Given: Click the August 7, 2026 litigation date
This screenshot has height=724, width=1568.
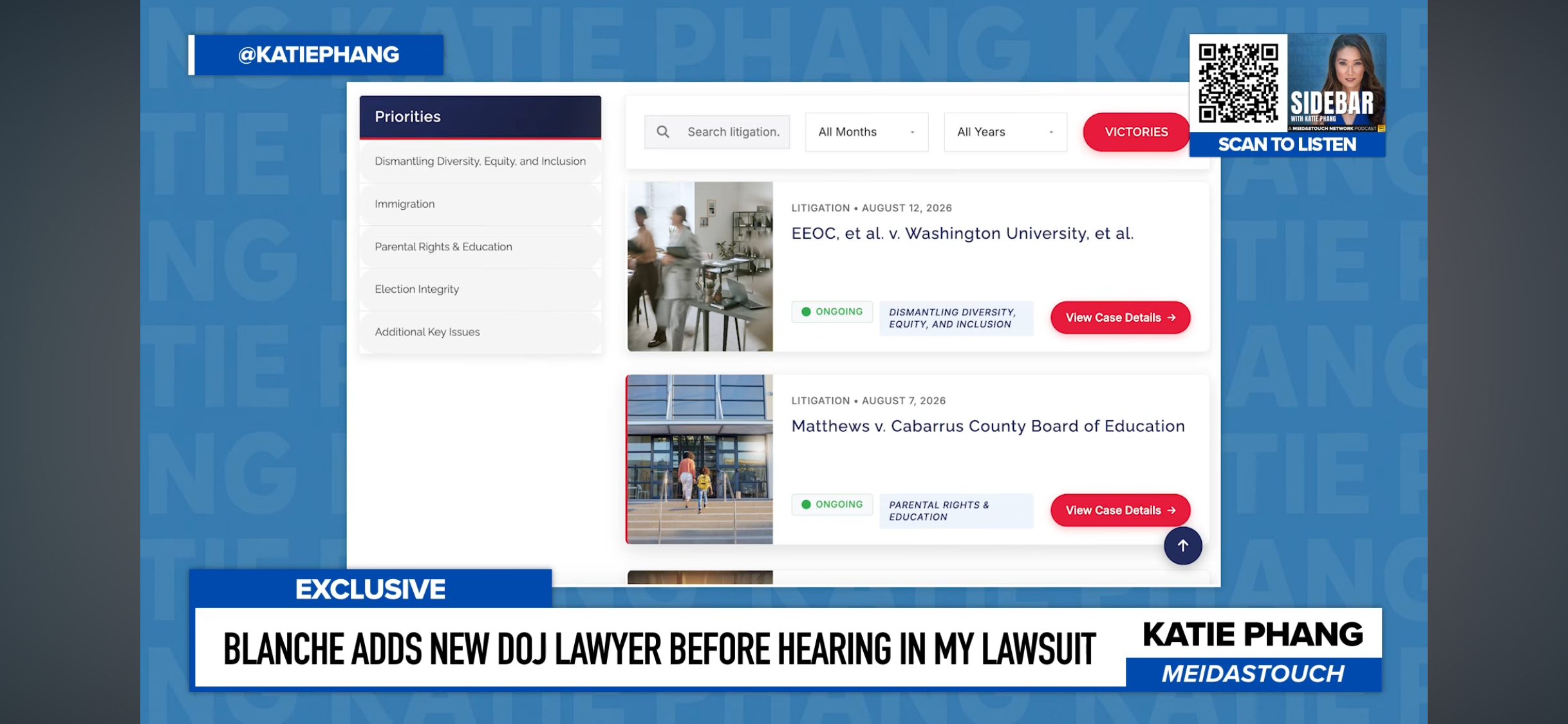Looking at the screenshot, I should (904, 401).
